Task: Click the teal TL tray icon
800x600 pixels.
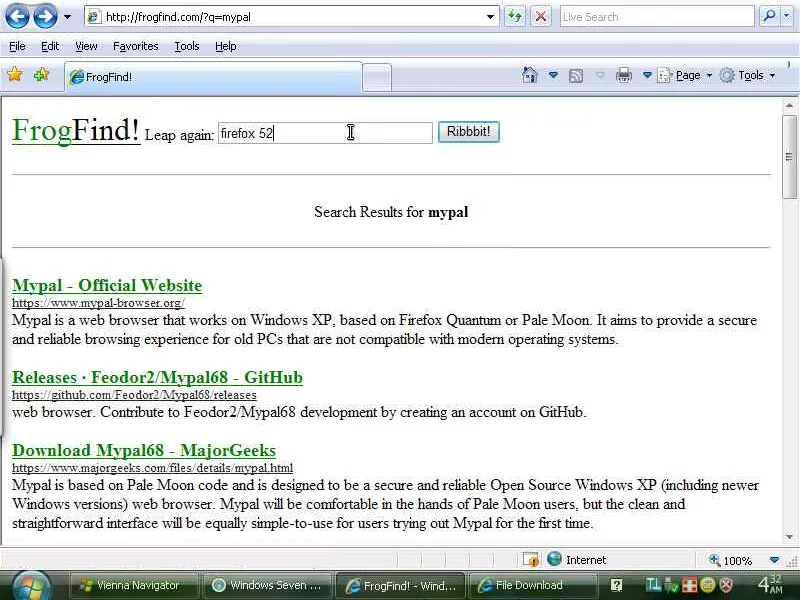Action: pyautogui.click(x=653, y=585)
